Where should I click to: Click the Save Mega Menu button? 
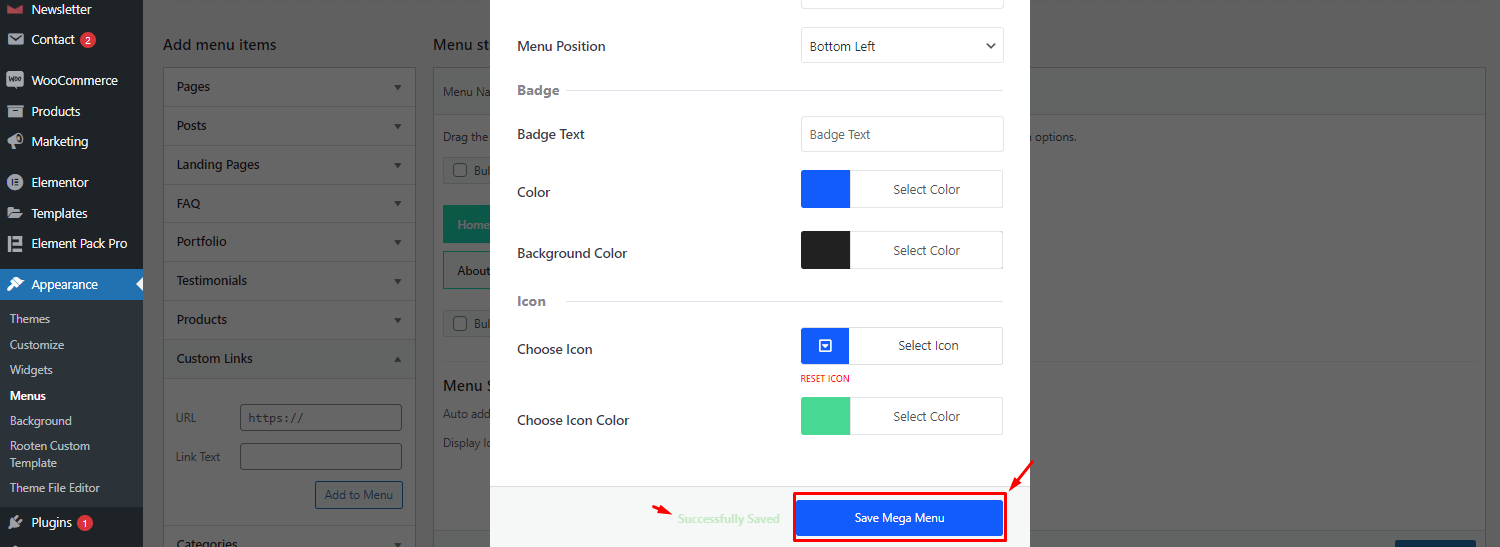899,518
